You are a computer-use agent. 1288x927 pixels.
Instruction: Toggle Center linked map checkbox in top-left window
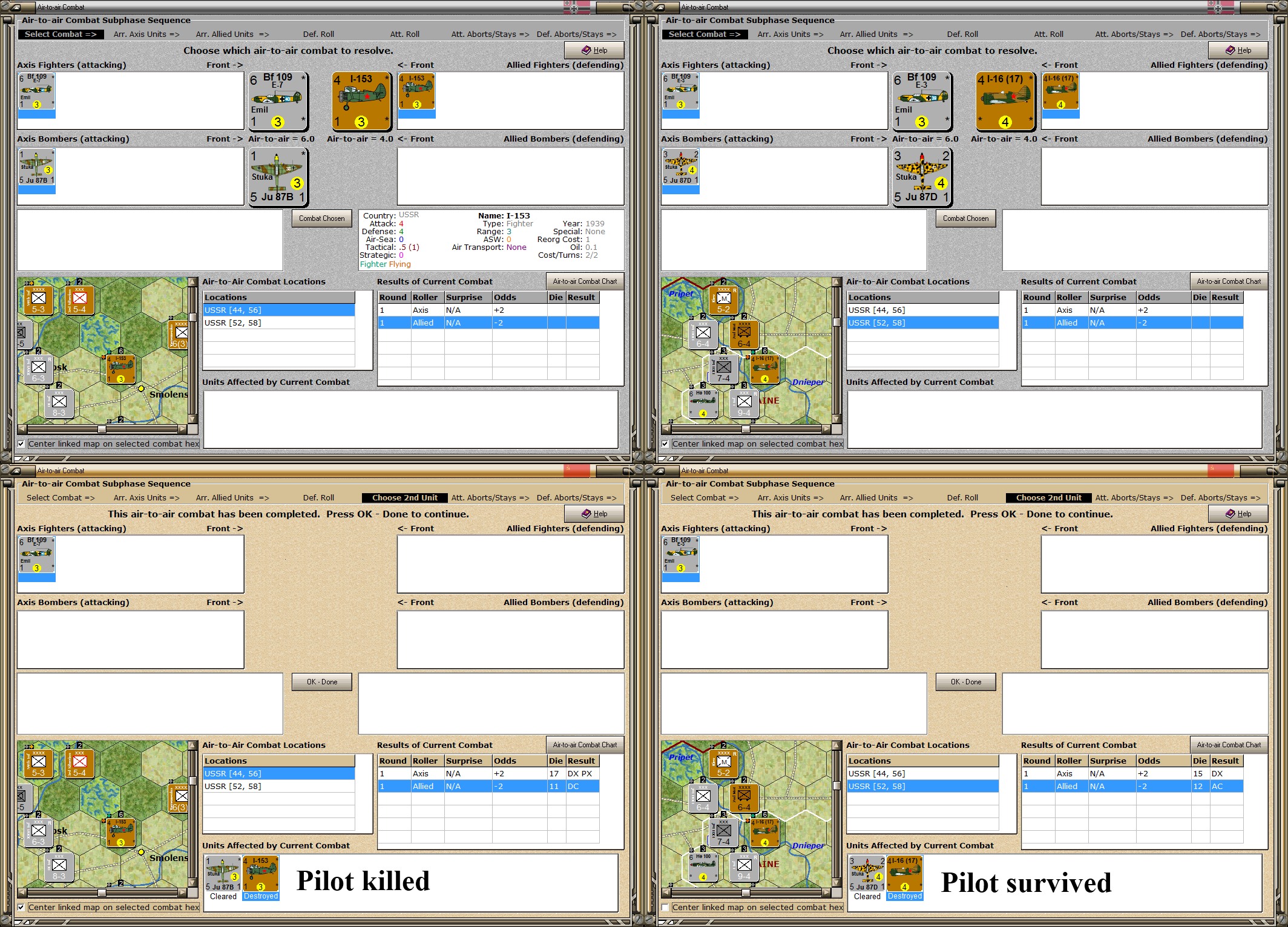click(x=21, y=444)
